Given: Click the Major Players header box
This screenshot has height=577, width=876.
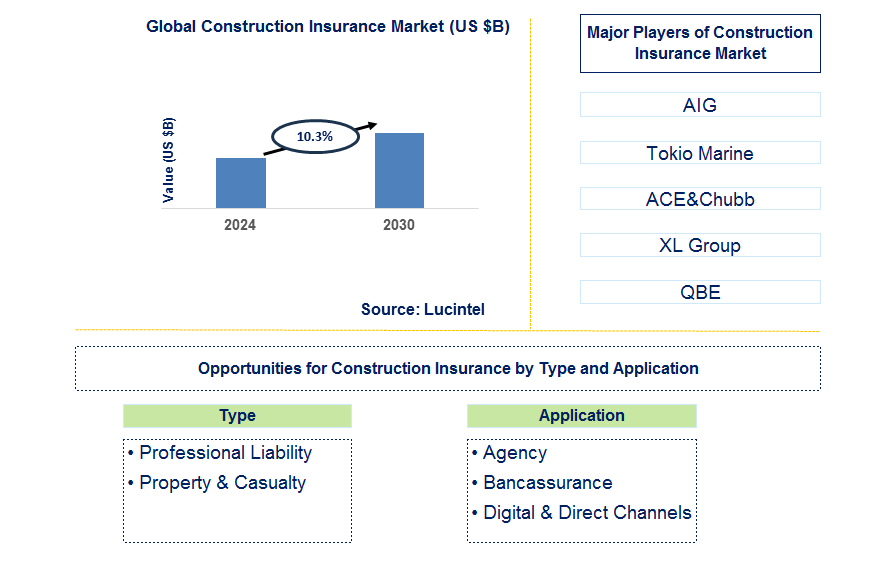Looking at the screenshot, I should click(x=699, y=43).
